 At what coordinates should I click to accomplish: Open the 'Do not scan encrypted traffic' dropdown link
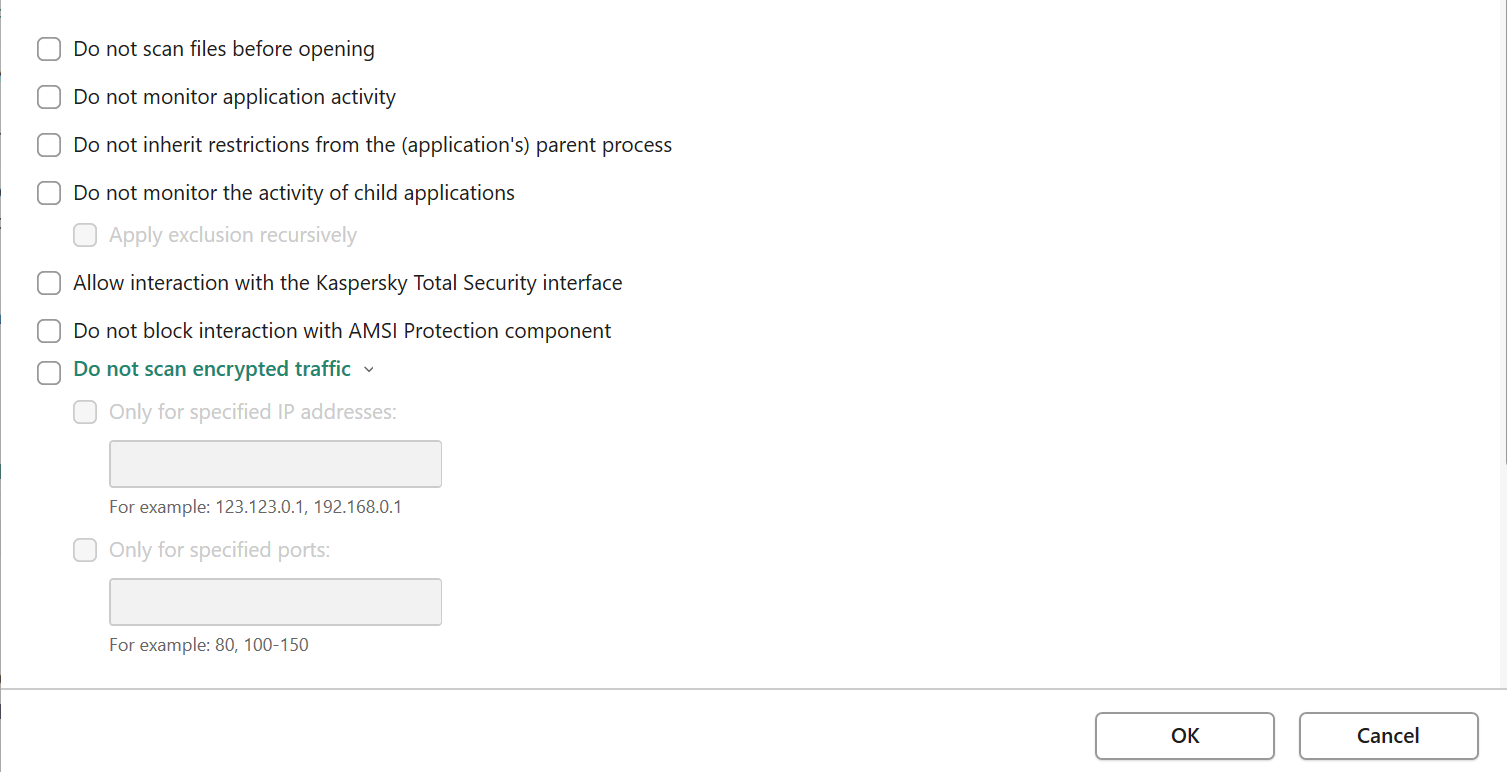212,369
